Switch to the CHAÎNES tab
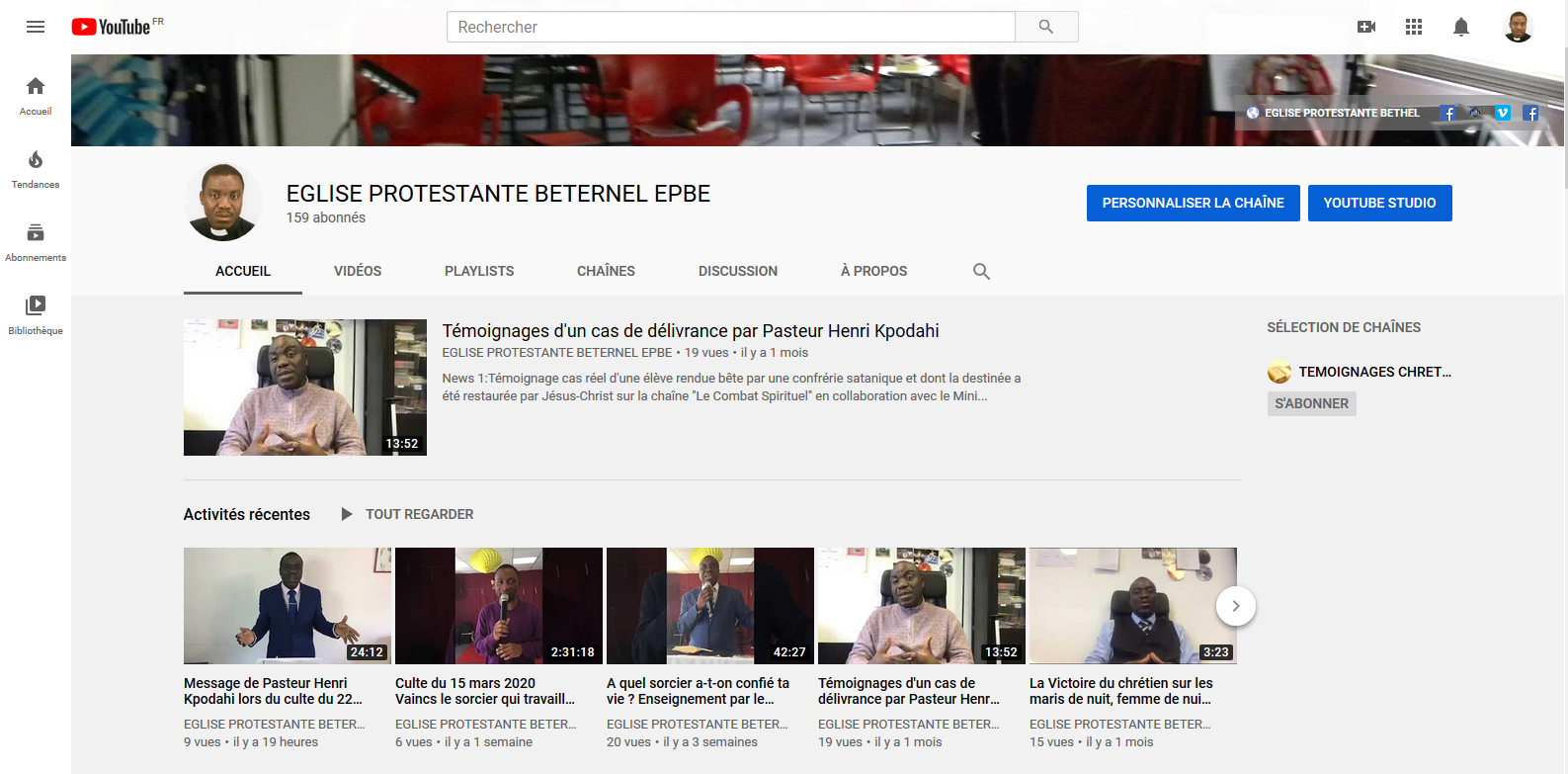Image resolution: width=1568 pixels, height=774 pixels. tap(606, 271)
